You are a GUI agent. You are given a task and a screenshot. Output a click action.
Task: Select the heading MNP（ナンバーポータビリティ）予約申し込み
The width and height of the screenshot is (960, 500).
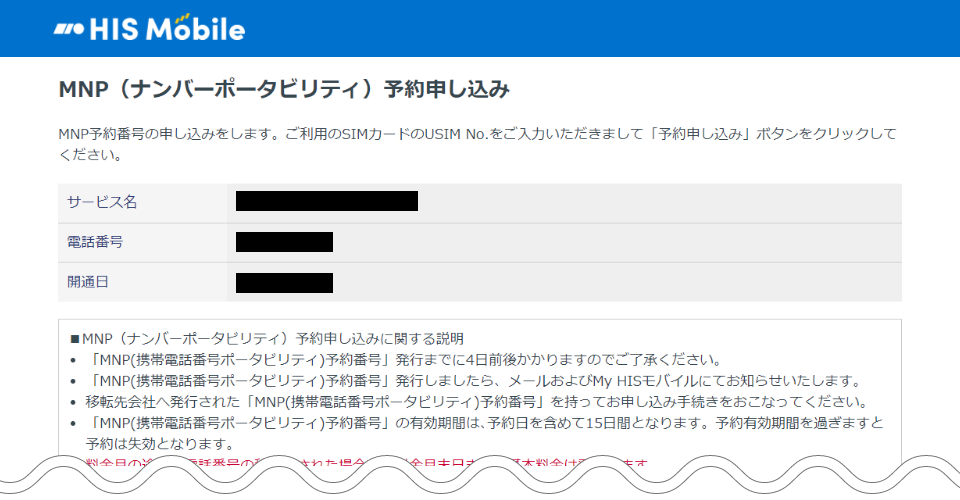tap(284, 89)
